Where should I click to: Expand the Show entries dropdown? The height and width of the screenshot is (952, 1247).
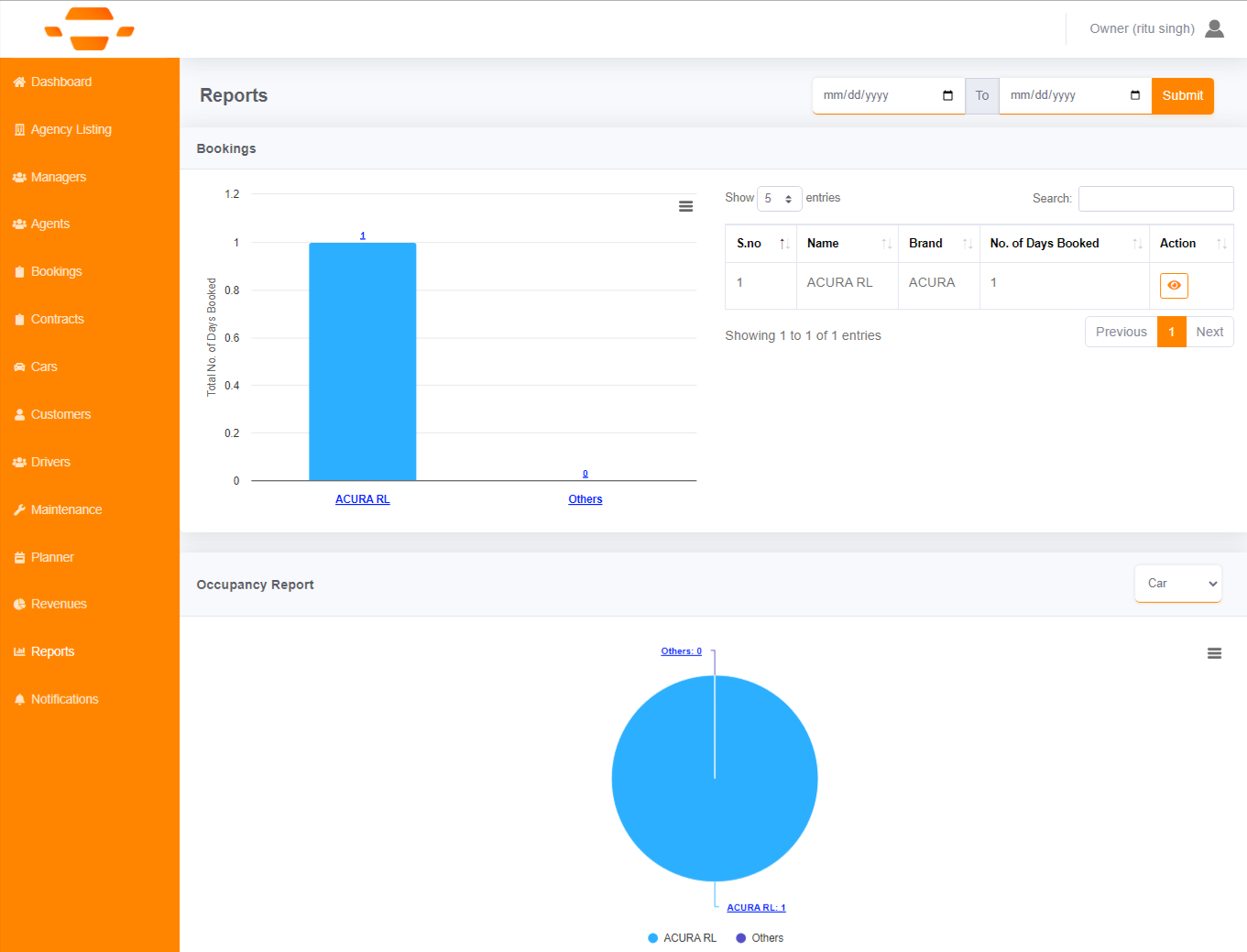(x=779, y=199)
